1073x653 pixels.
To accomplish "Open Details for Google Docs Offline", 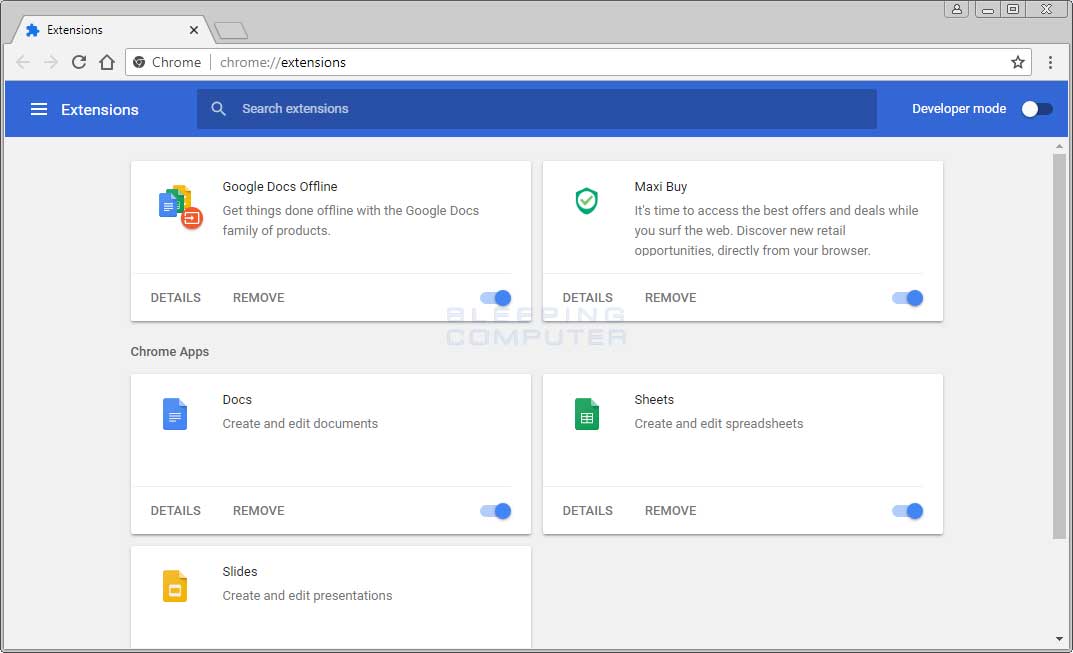I will 176,298.
